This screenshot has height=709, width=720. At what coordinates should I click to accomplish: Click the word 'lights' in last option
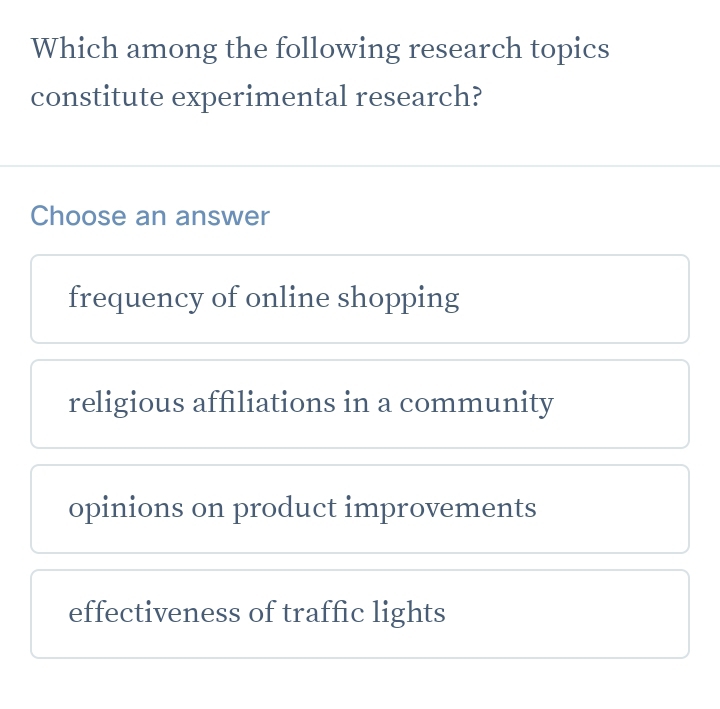[408, 613]
